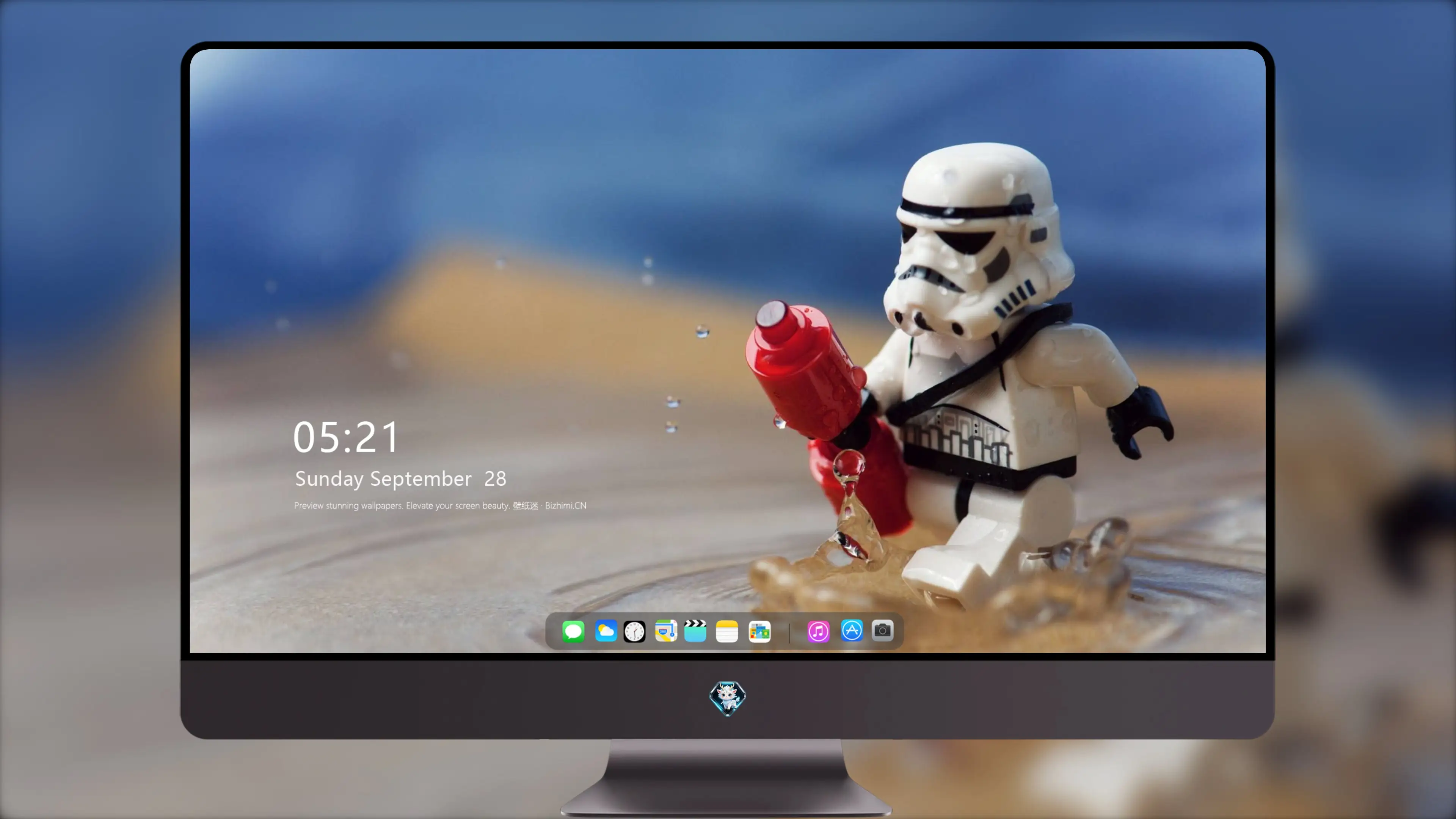Click the dragon mascot logo on monitor chin
The image size is (1456, 819).
pyautogui.click(x=728, y=698)
